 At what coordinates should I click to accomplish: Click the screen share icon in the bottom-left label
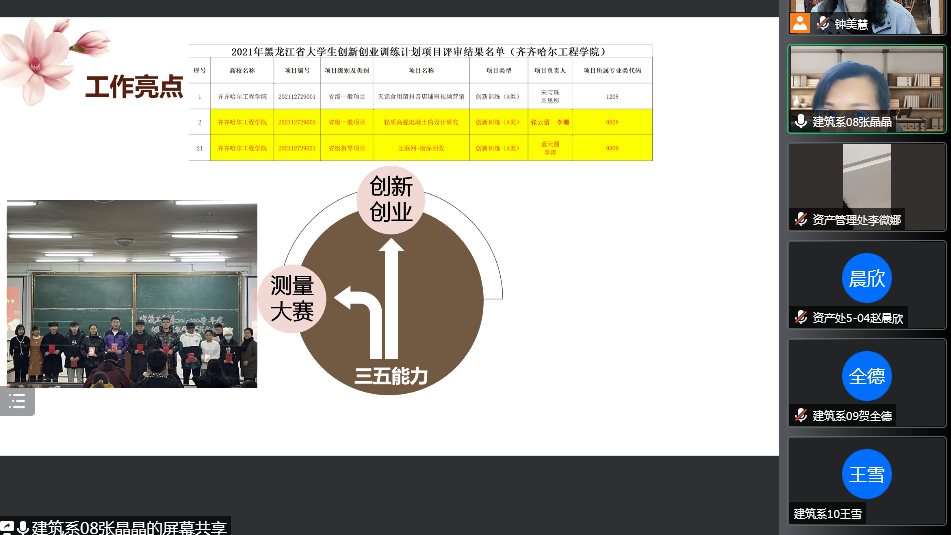pos(7,527)
